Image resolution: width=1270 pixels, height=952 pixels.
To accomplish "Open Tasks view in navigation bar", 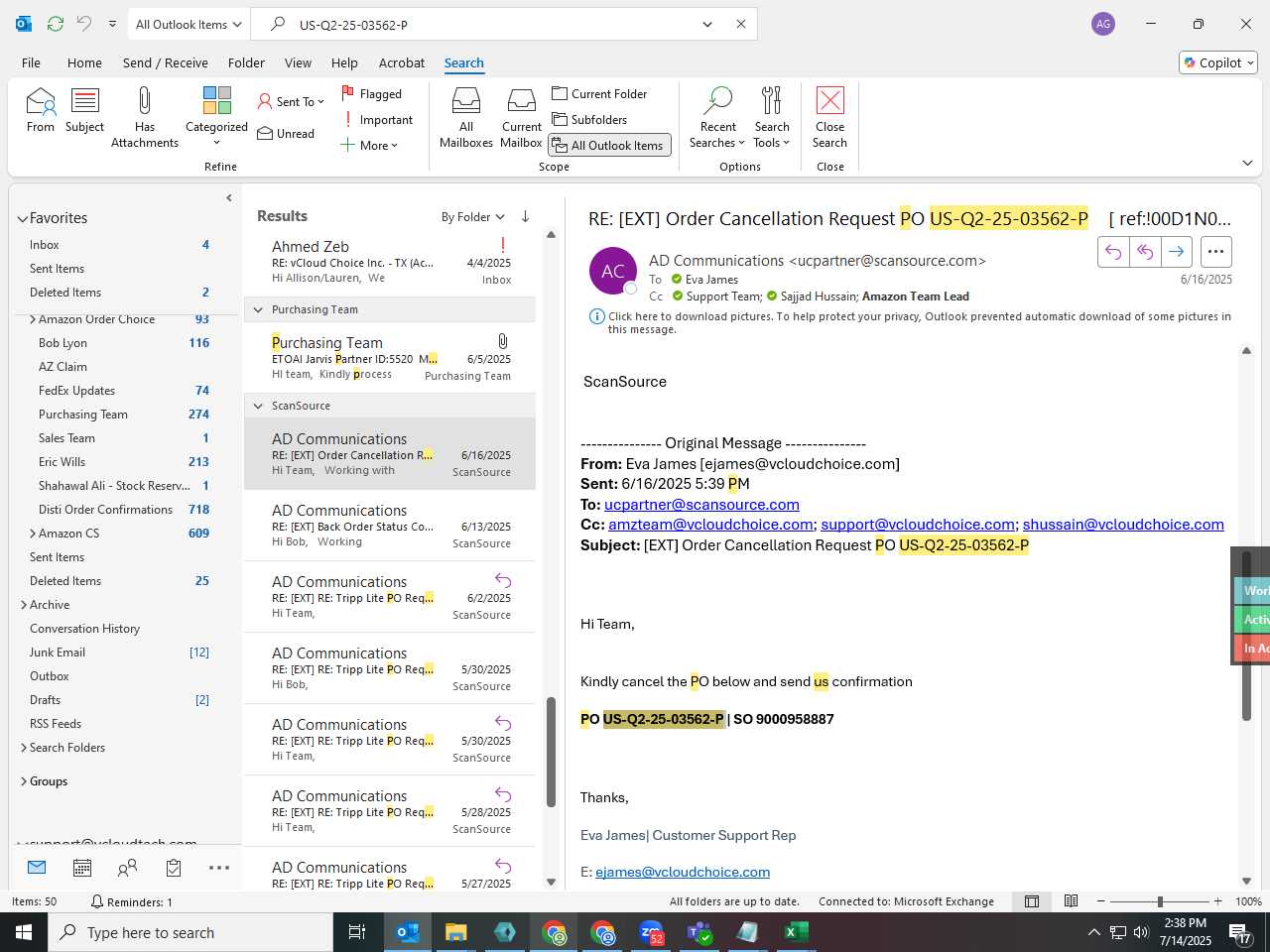I will [x=174, y=868].
